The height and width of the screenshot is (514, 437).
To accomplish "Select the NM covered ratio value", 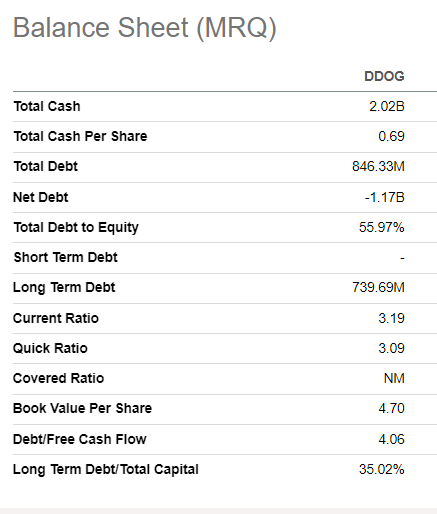I will point(394,378).
